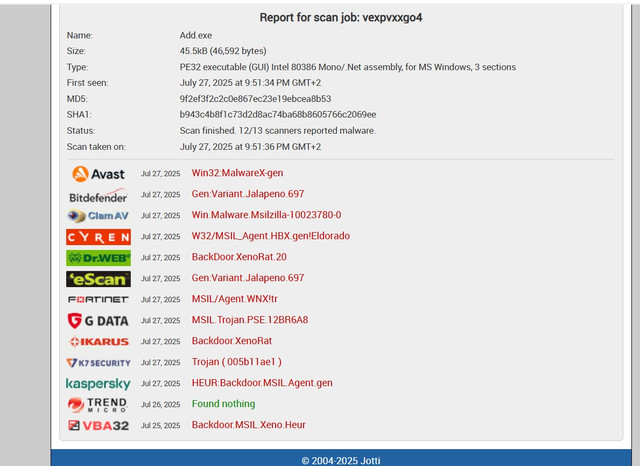Click the SHA1 hash value
This screenshot has width=640, height=466.
click(278, 115)
